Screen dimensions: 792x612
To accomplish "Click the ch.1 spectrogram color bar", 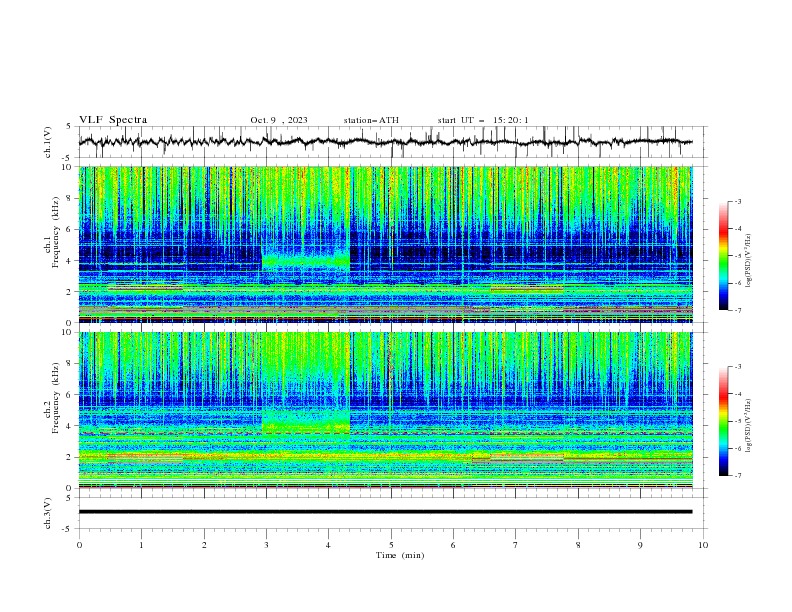I will pyautogui.click(x=723, y=255).
